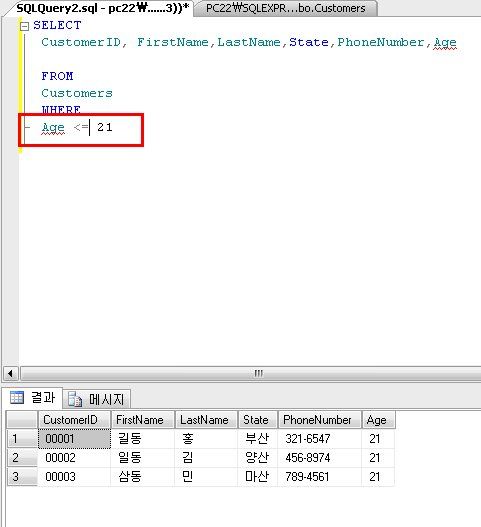Click Age cell in row 00003

coord(378,477)
